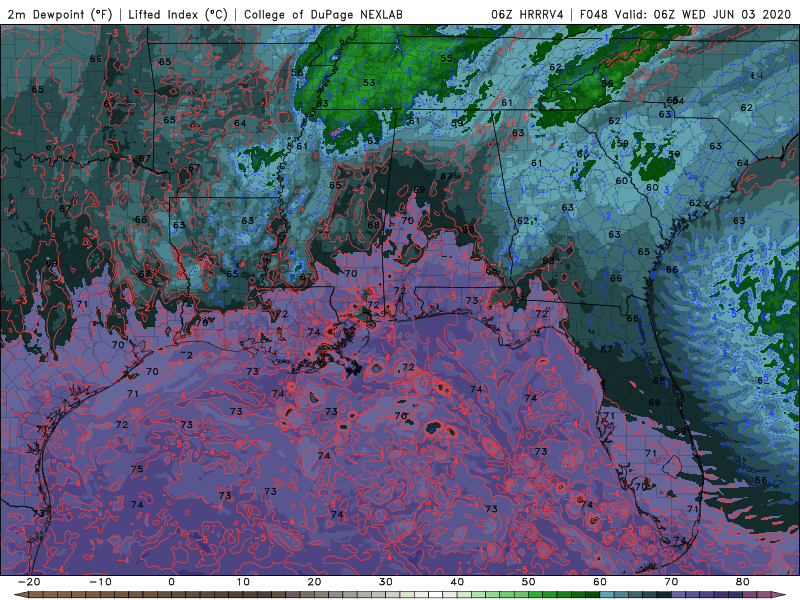Select the 60 label on the color scale
Viewport: 800px width, 600px height.
click(x=600, y=582)
